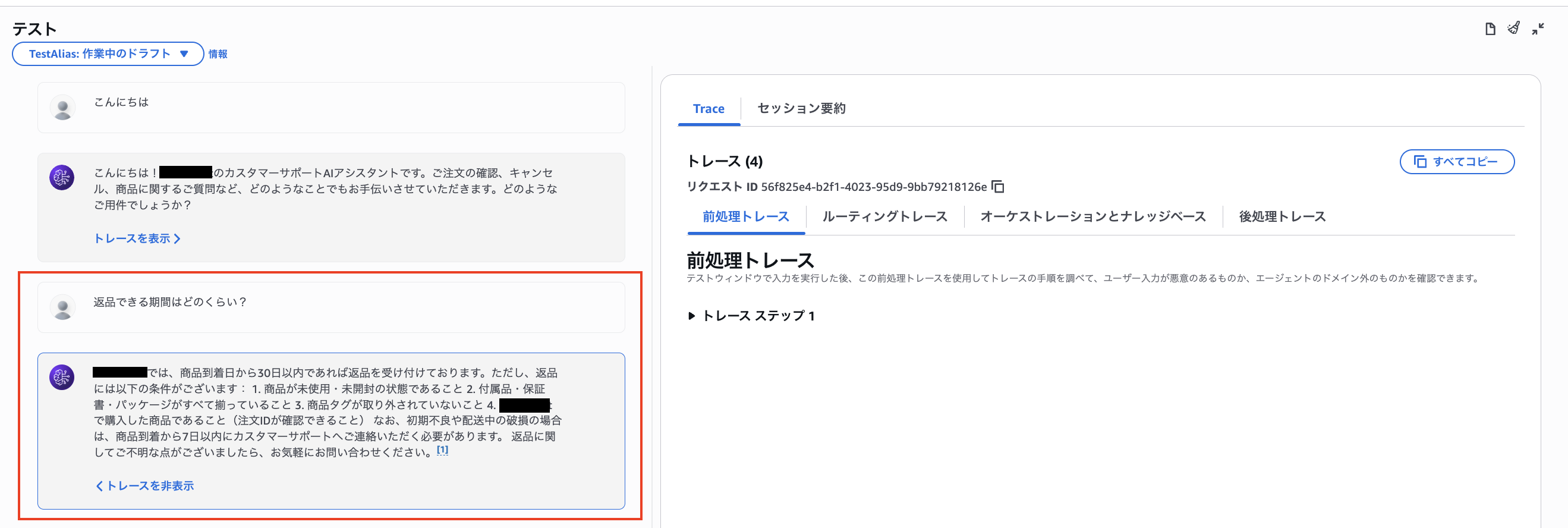This screenshot has width=1568, height=528.
Task: Select the オーケストレーションとナレッジベース tab
Action: 1092,216
